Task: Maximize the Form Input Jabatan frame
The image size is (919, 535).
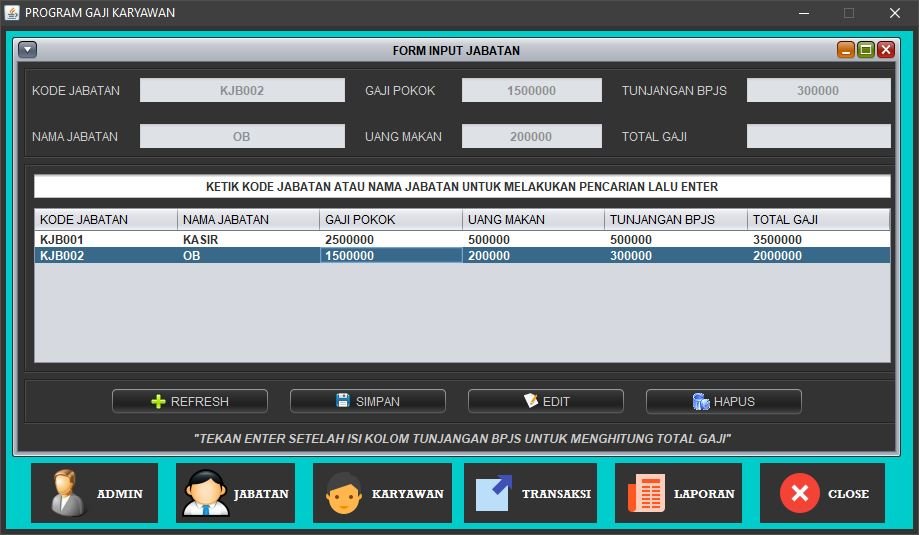Action: 866,50
